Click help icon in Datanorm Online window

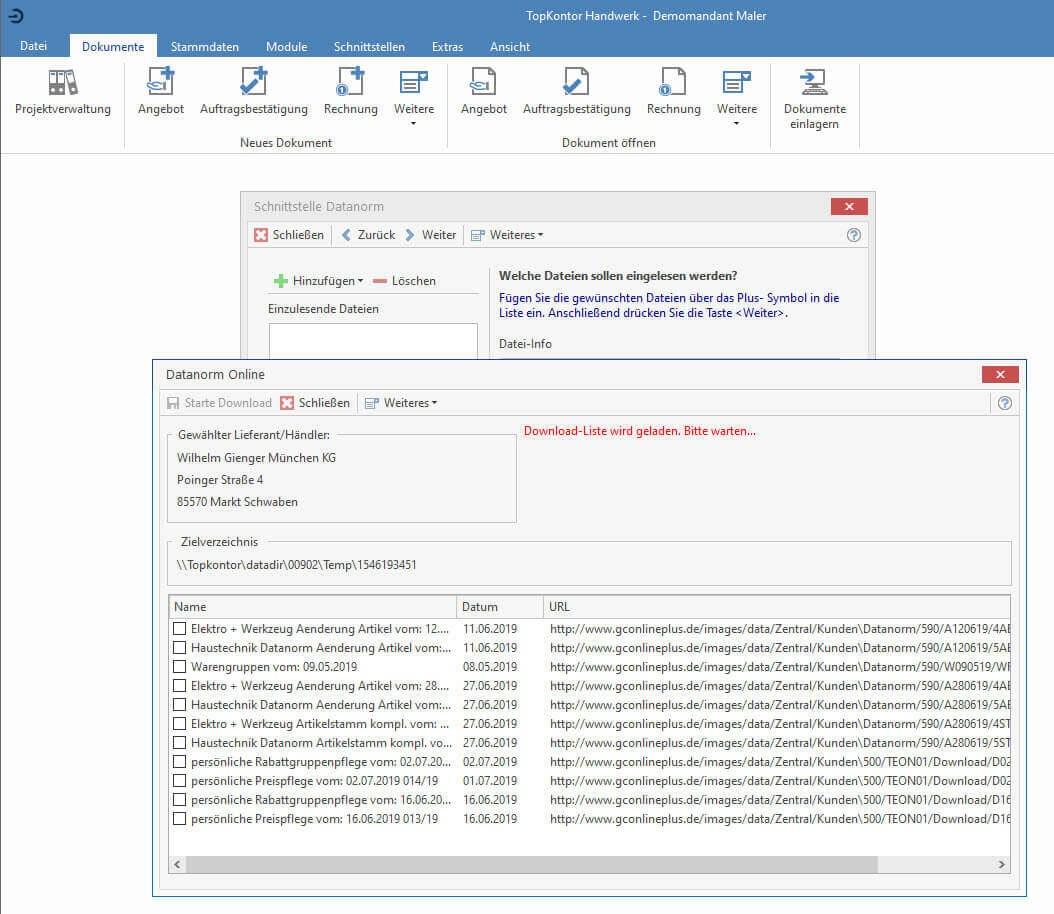point(1004,403)
